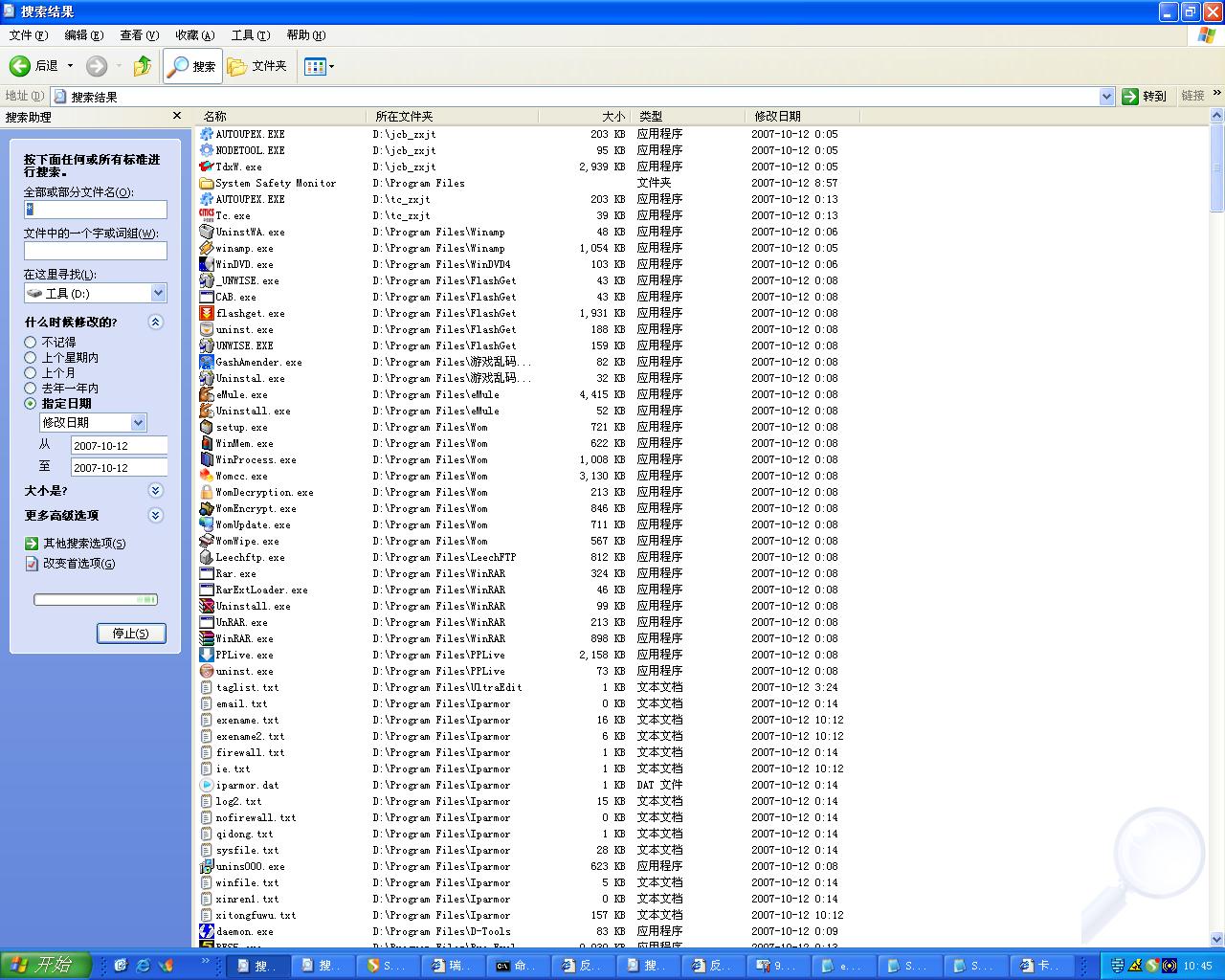1225x980 pixels.
Task: Click the 其他搜索选项 green arrow icon
Action: click(x=32, y=543)
